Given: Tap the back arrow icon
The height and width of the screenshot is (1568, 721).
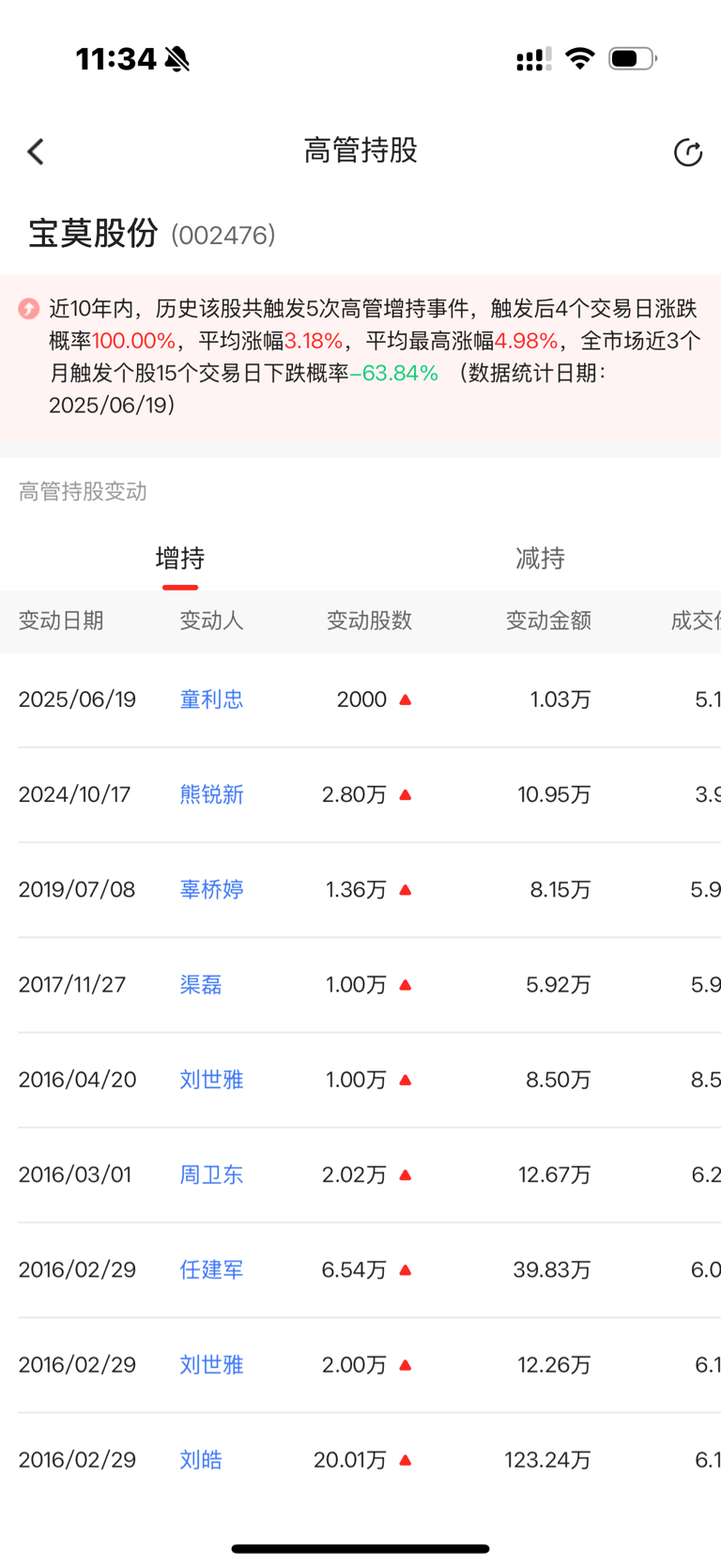Looking at the screenshot, I should pyautogui.click(x=36, y=152).
